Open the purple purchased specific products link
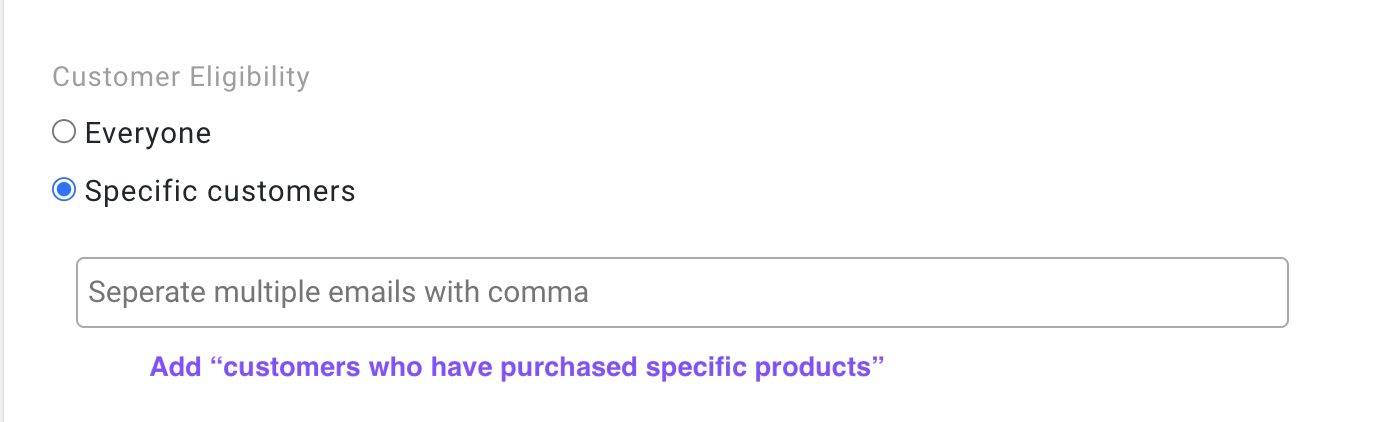Viewport: 1378px width, 422px height. pyautogui.click(x=517, y=367)
